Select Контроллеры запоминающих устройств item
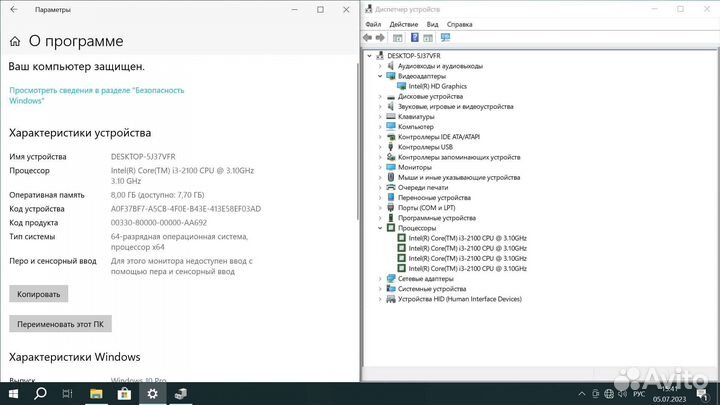720x405 pixels. [x=459, y=157]
